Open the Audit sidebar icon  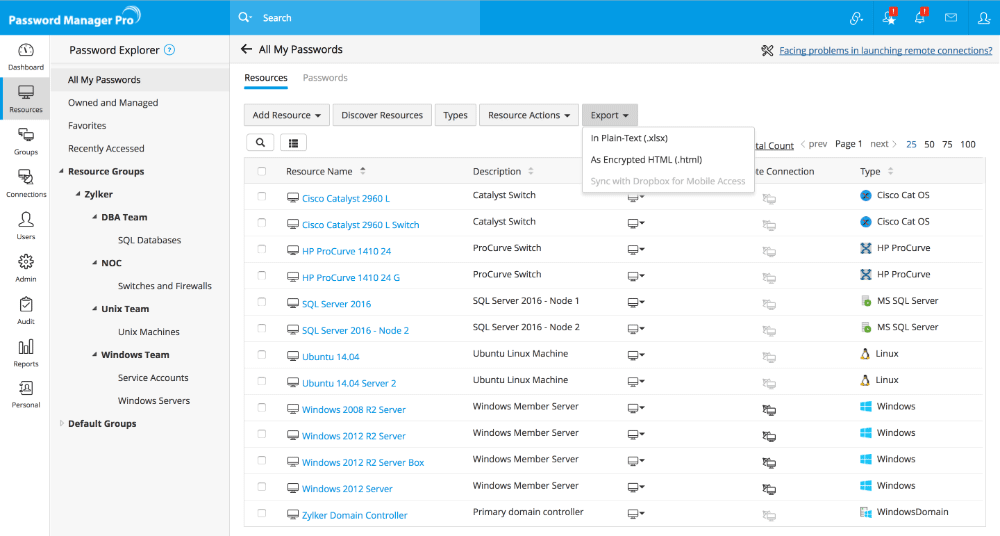tap(26, 310)
